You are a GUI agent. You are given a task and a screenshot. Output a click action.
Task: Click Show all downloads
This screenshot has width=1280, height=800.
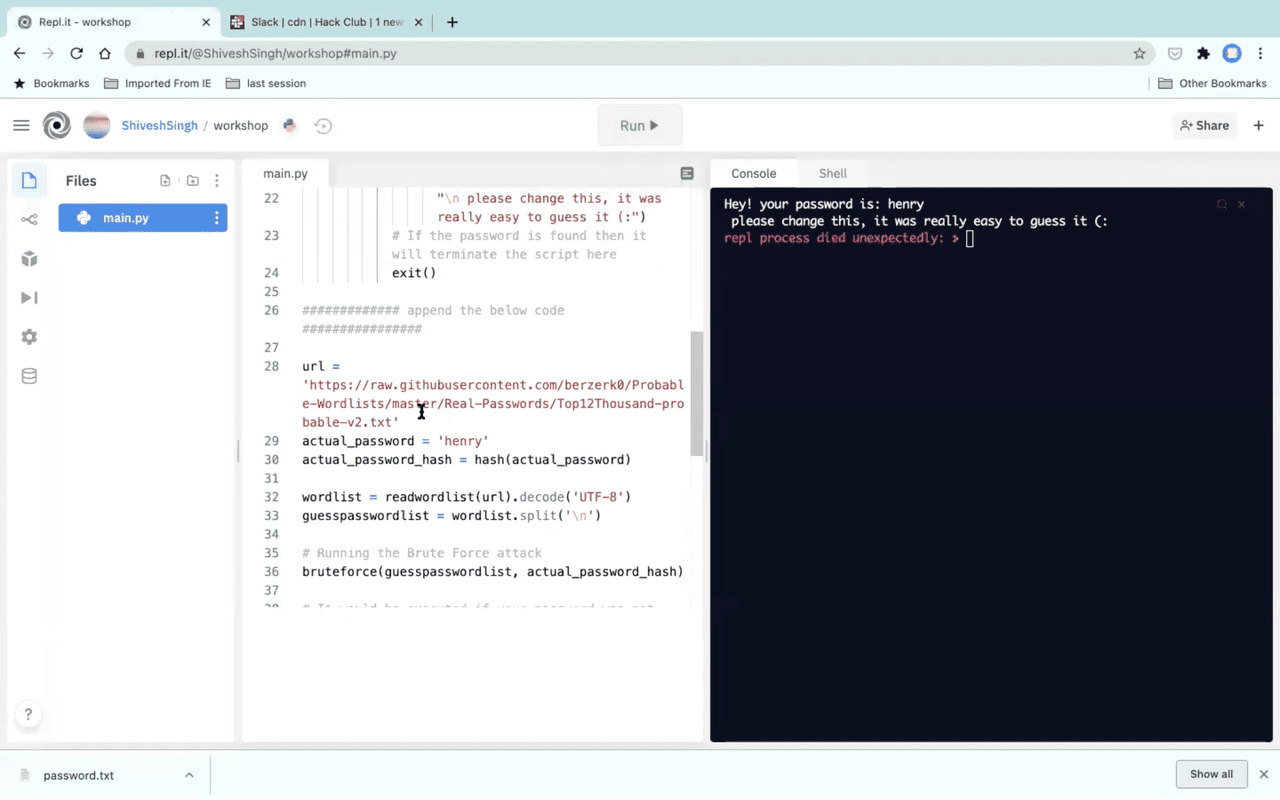click(1211, 774)
